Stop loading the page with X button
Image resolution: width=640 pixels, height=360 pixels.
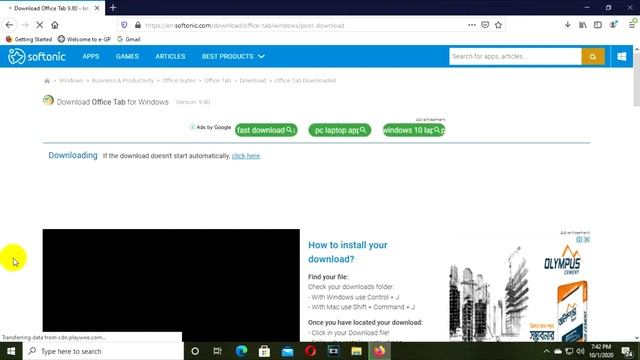[40, 25]
